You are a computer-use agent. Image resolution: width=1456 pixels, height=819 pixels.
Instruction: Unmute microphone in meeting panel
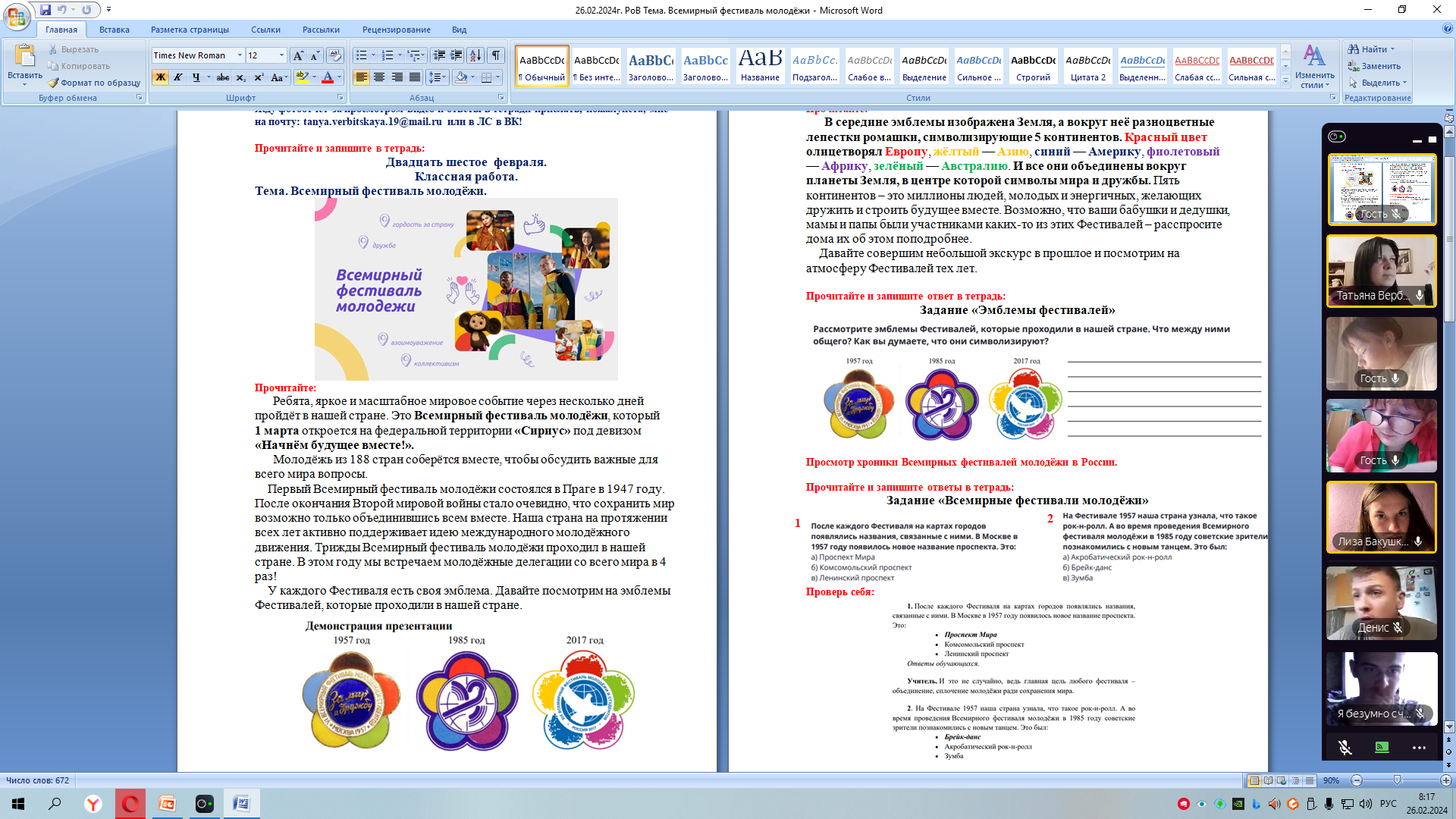pyautogui.click(x=1345, y=748)
